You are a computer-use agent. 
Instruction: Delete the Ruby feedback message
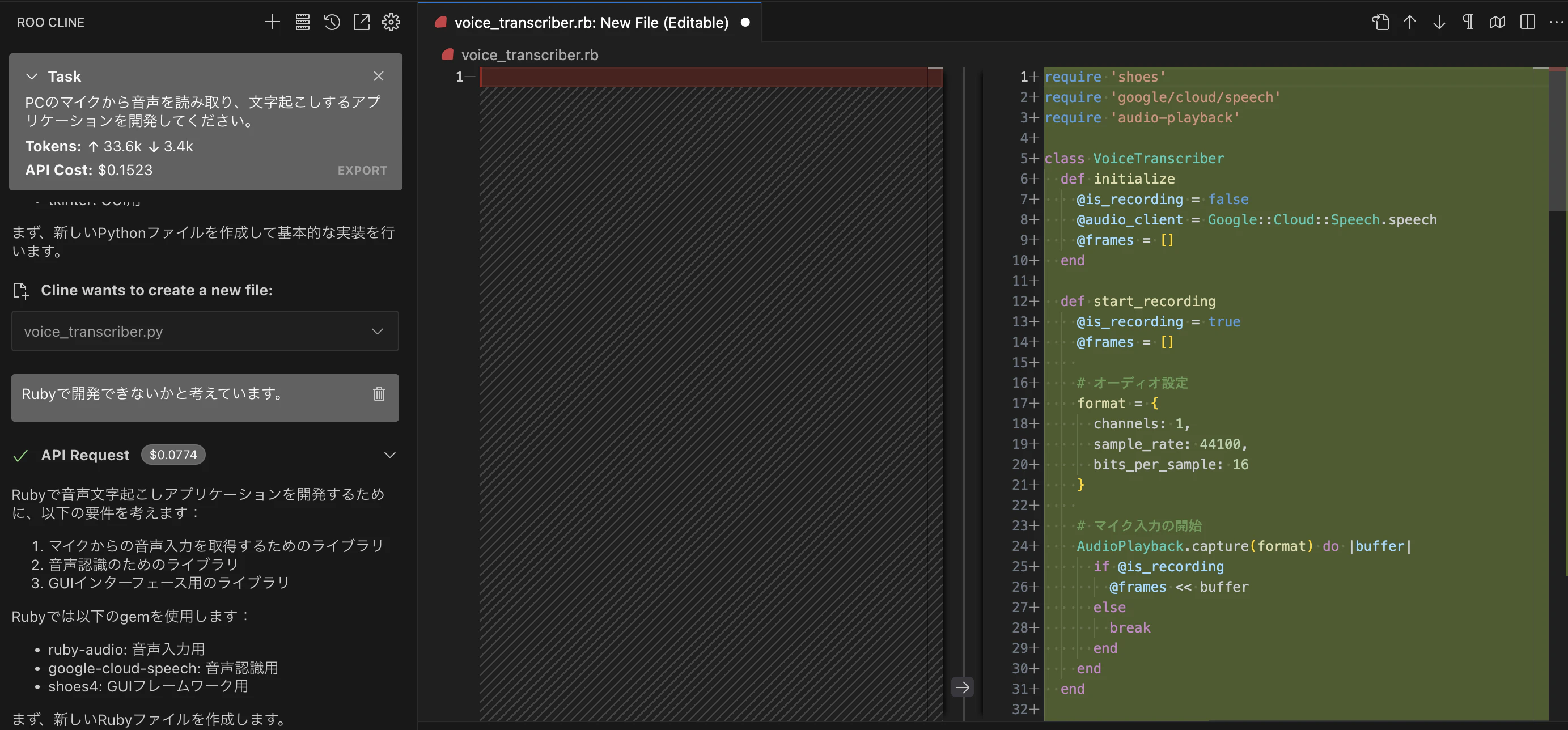click(x=379, y=393)
